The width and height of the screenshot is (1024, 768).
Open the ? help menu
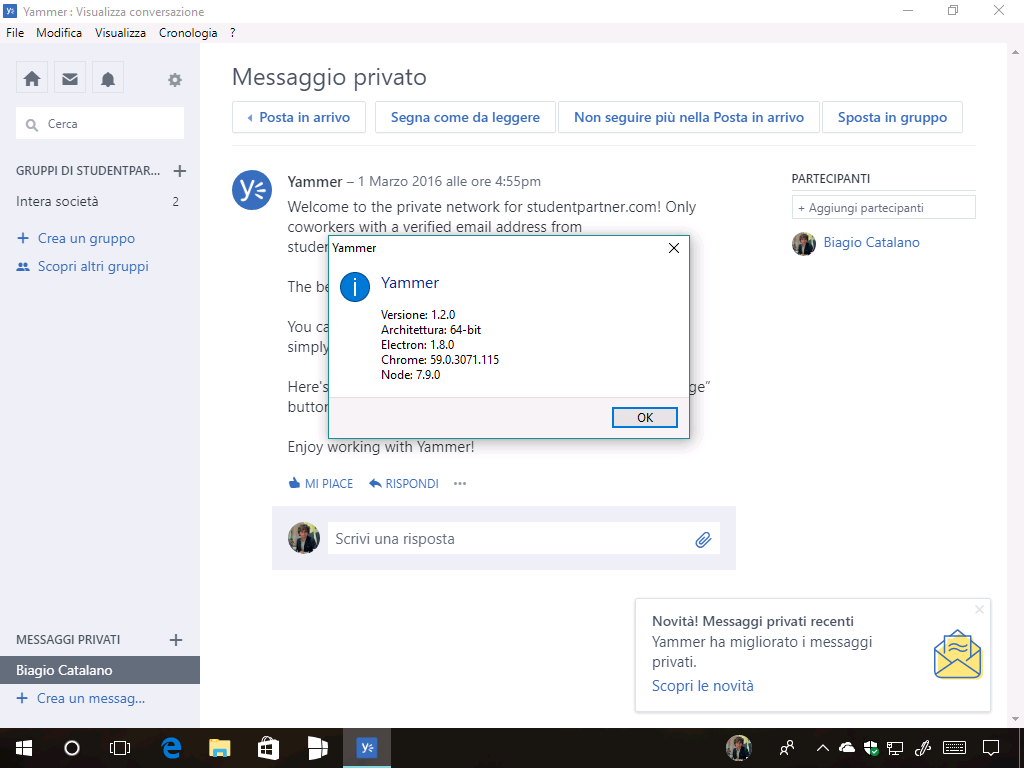coord(232,33)
